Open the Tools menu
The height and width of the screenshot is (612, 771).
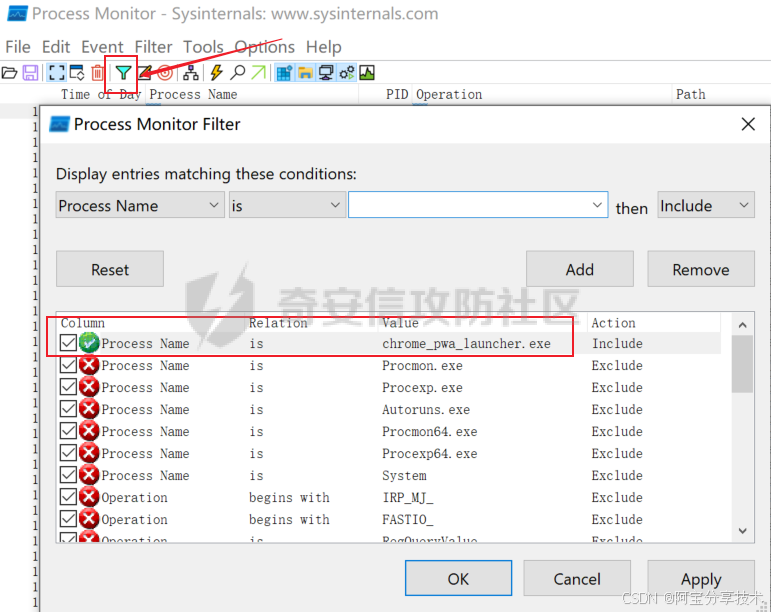pos(203,47)
